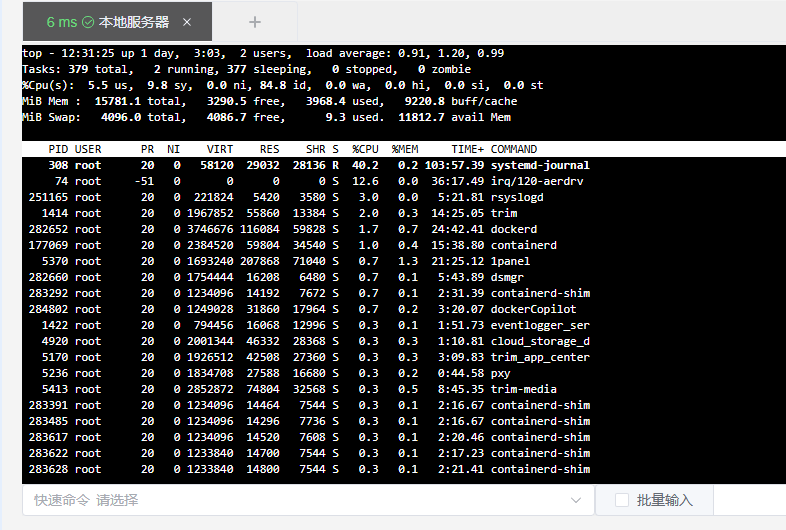
Task: Click containerd-shim row with PID 283292
Action: point(306,293)
